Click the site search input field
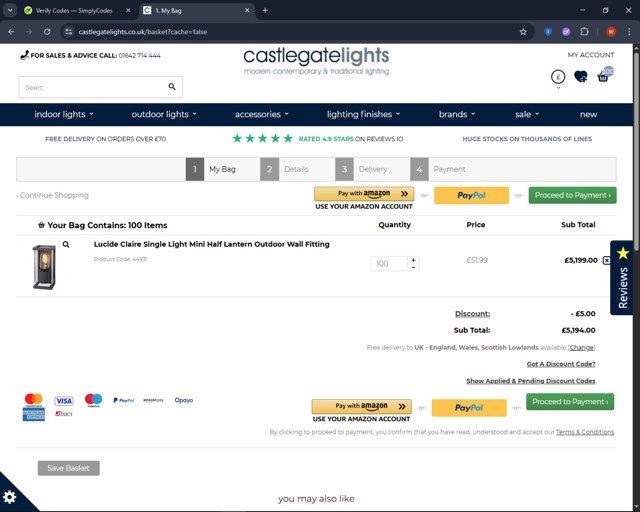 (92, 87)
